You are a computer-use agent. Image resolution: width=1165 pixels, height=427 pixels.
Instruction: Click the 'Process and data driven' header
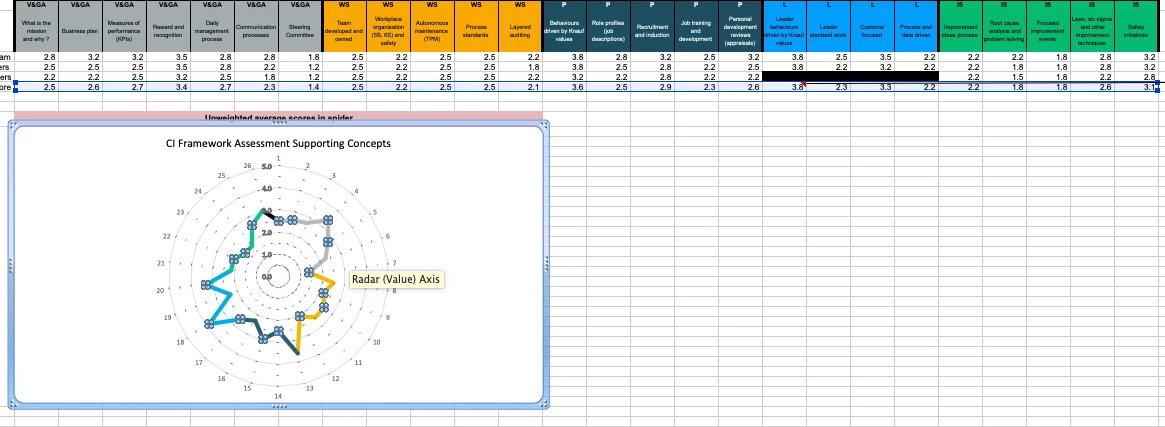[x=916, y=31]
